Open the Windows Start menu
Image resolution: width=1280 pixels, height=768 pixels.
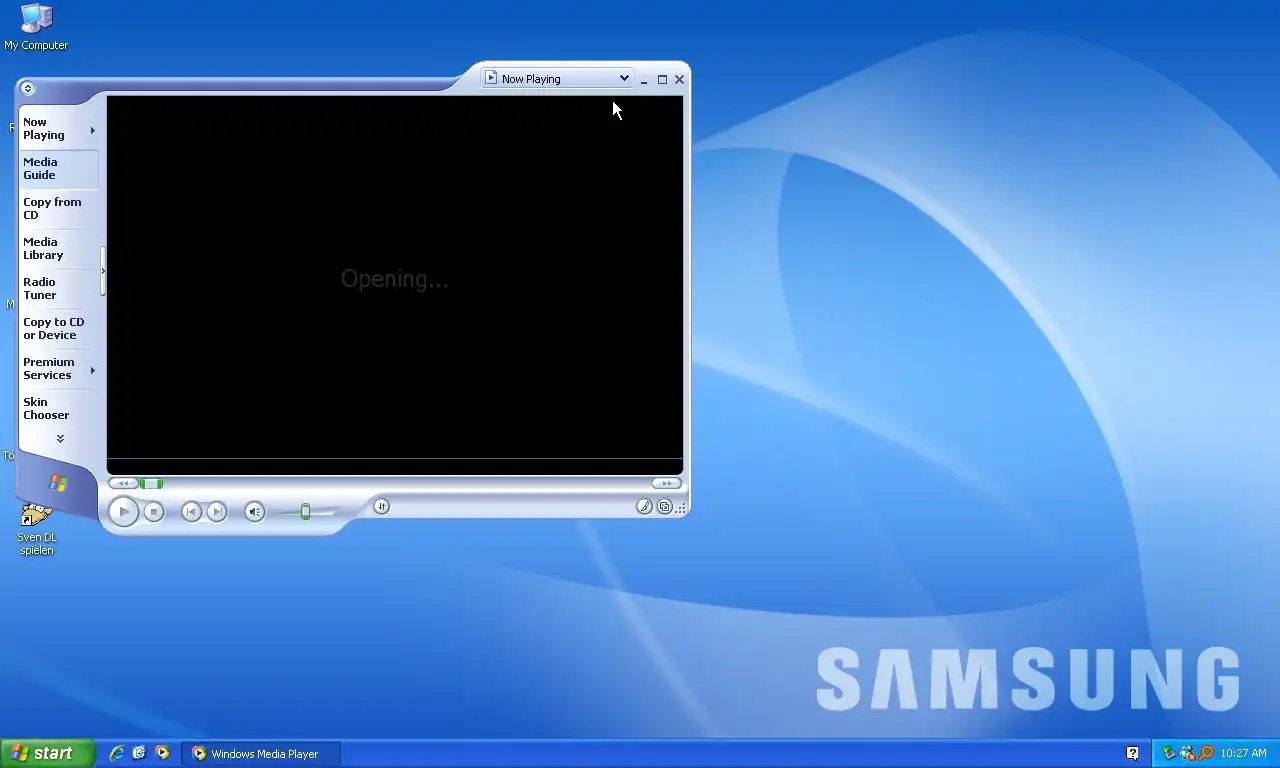click(47, 753)
